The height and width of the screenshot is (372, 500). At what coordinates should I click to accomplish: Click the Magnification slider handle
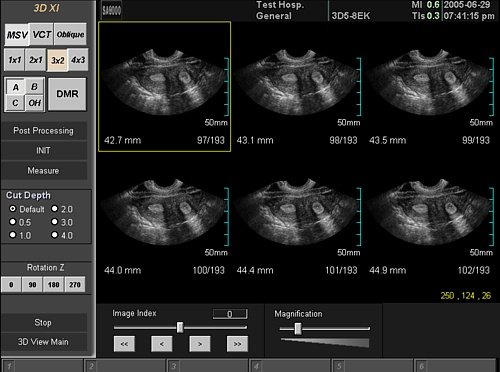298,329
